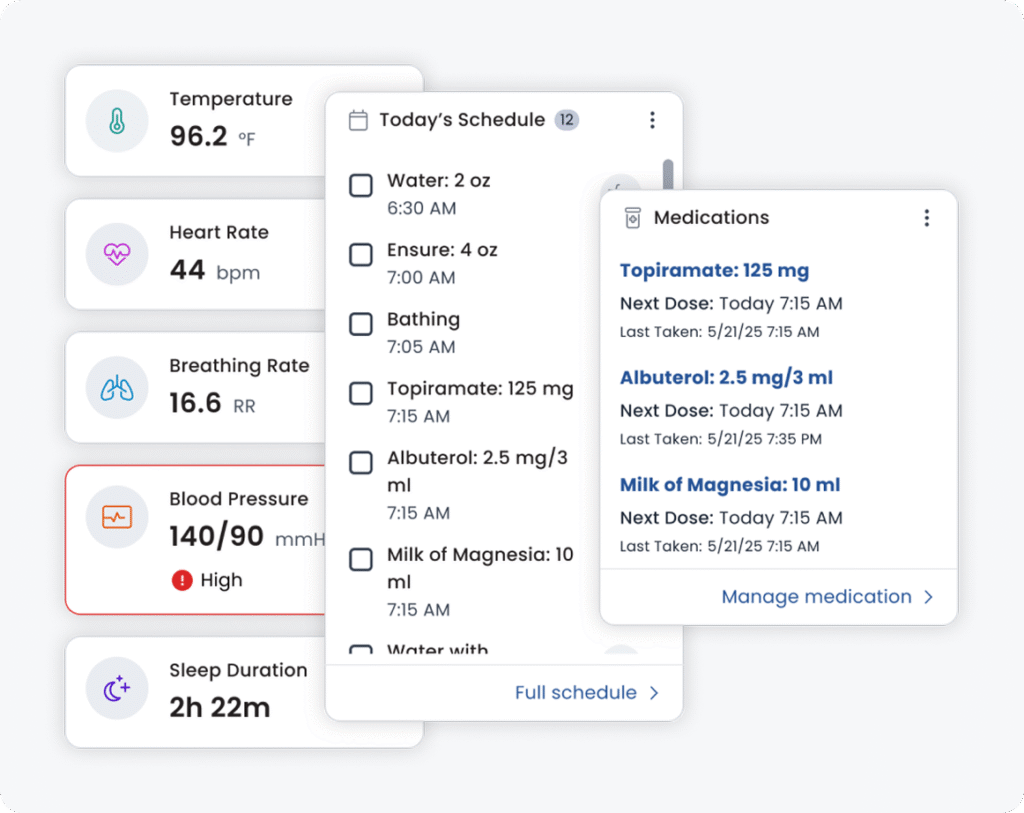This screenshot has height=813, width=1024.
Task: Check the Water: 2 oz checkbox
Action: (x=361, y=186)
